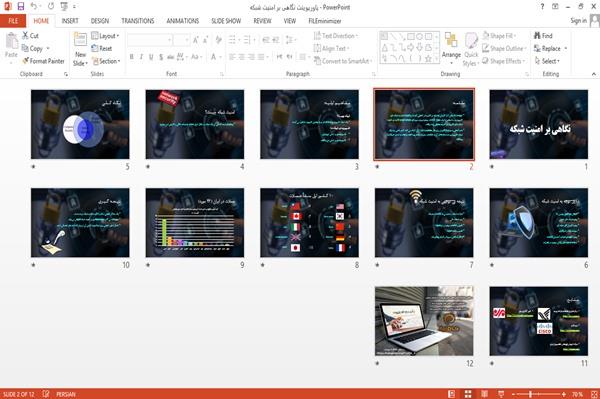Clear all formatting icon
600x399 pixels.
click(x=218, y=40)
